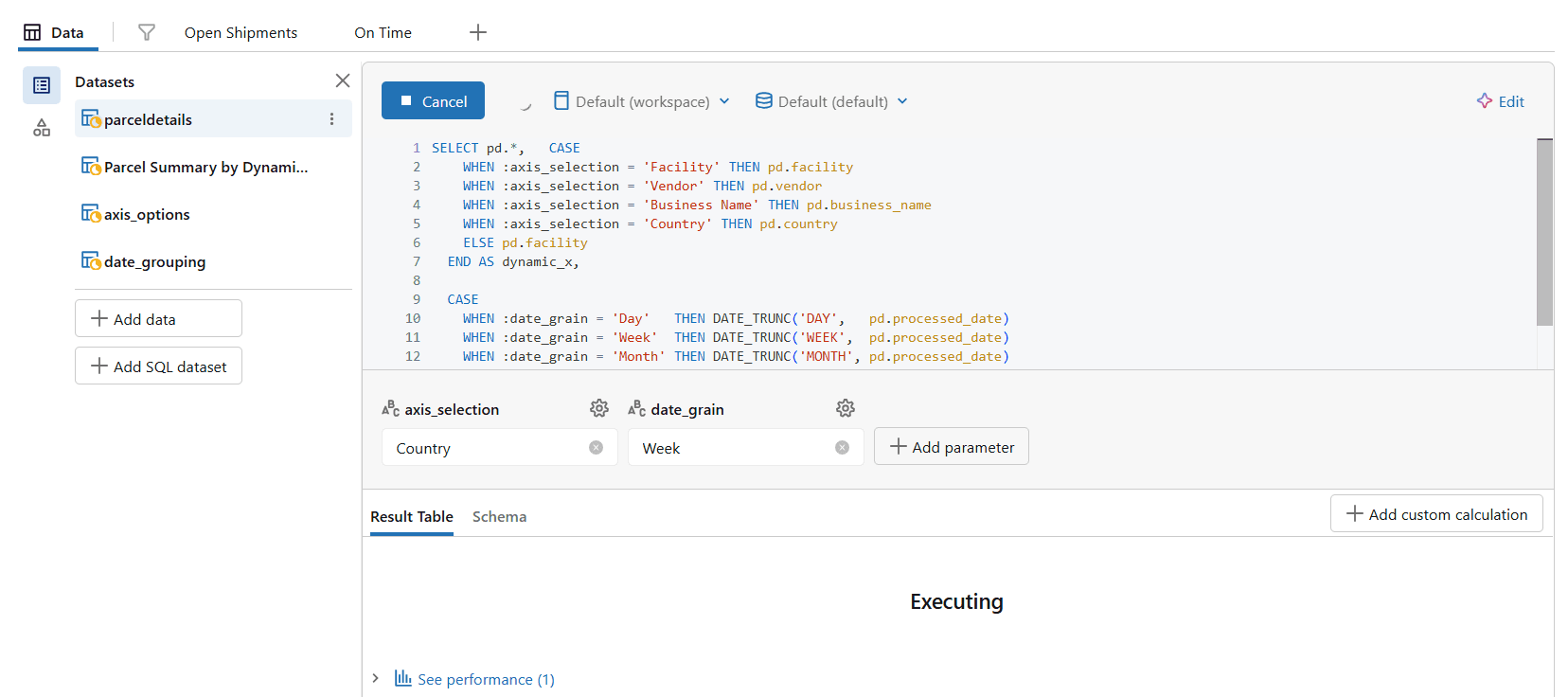
Task: Open the Default (workspace) catalog dropdown
Action: (642, 101)
